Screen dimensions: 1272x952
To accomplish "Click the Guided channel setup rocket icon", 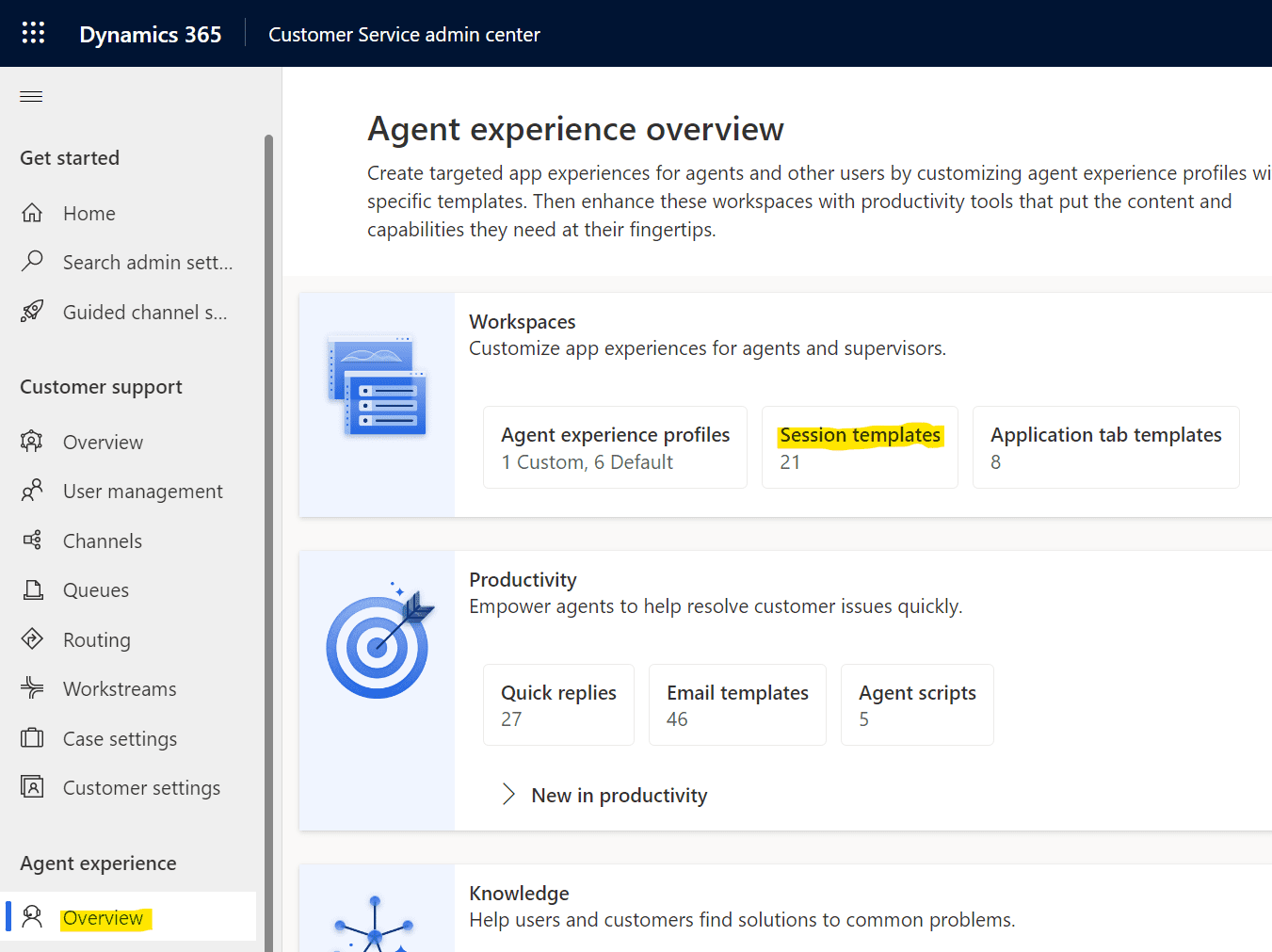I will click(32, 311).
